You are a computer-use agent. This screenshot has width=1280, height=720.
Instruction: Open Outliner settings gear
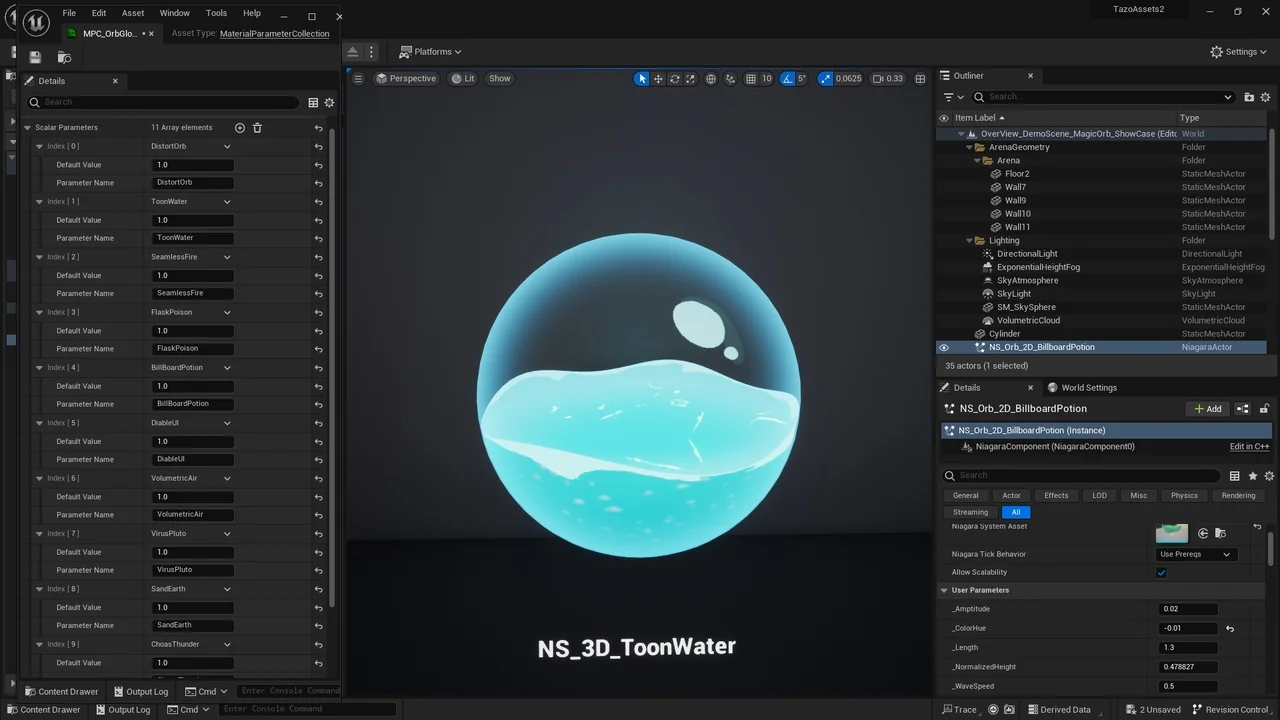1265,96
